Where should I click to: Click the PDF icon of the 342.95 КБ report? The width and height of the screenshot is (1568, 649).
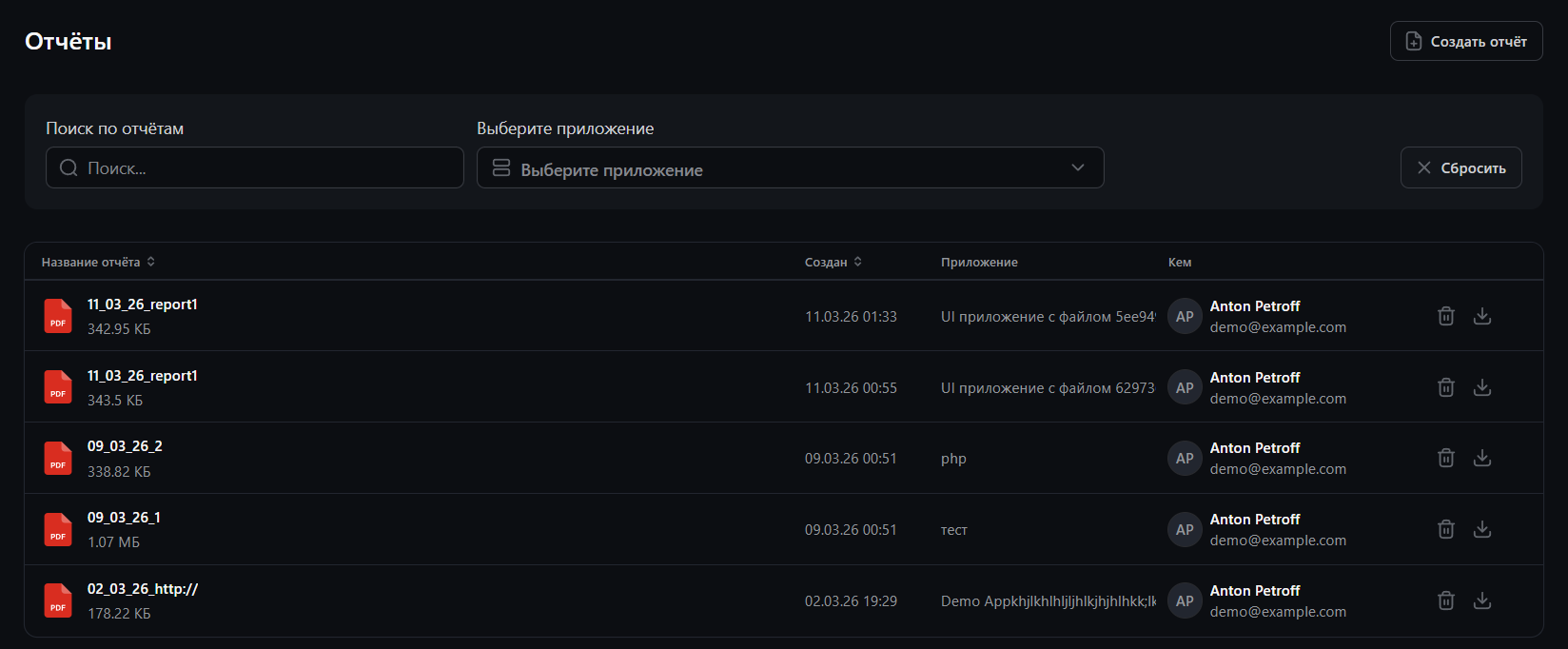point(58,316)
